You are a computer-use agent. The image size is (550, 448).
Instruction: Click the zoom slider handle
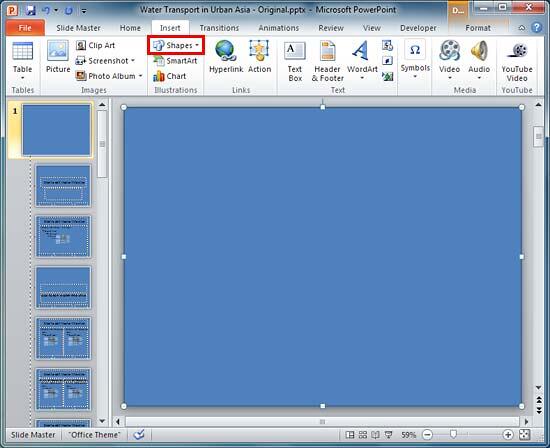click(453, 435)
